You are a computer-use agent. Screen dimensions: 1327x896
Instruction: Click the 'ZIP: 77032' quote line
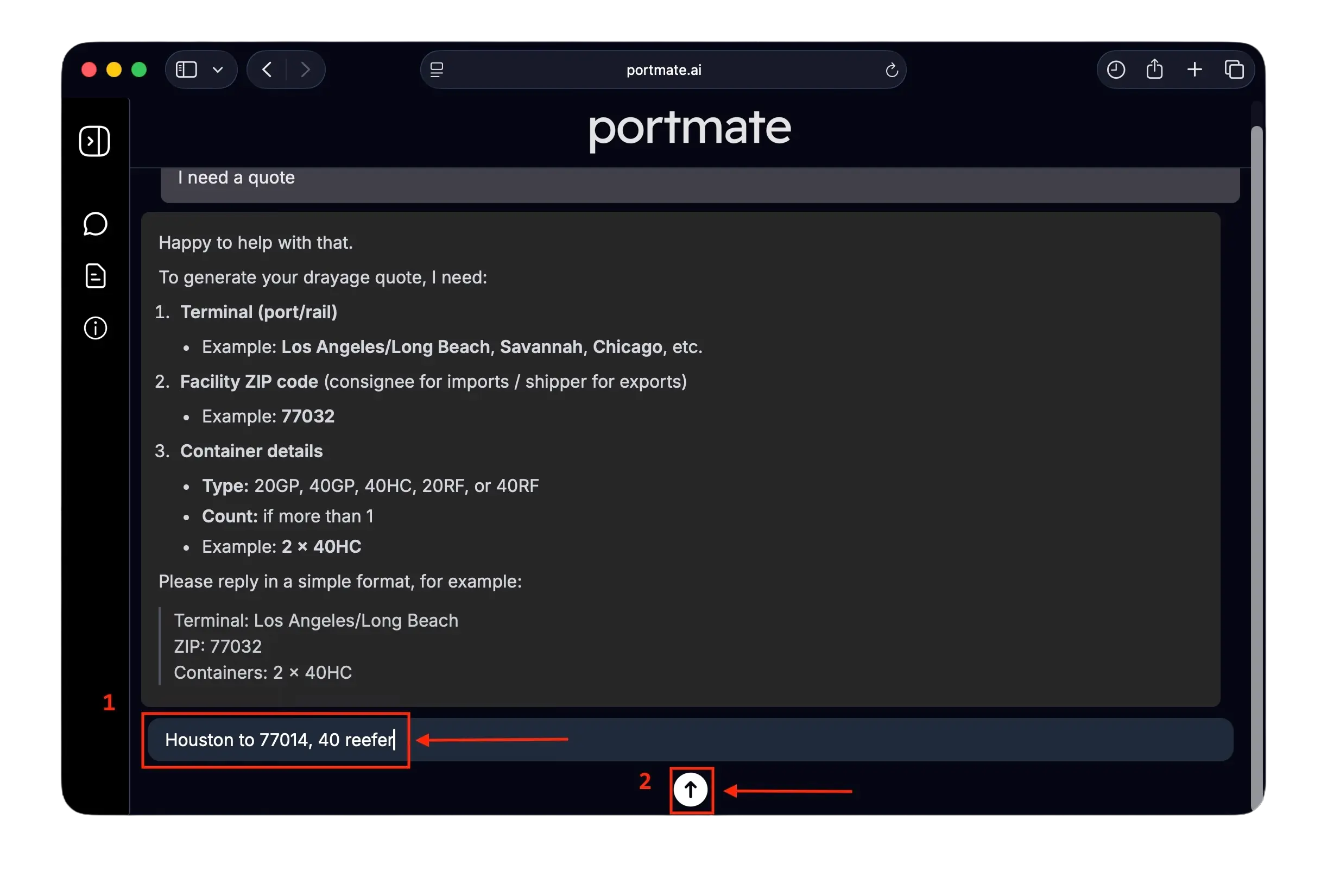pos(218,646)
